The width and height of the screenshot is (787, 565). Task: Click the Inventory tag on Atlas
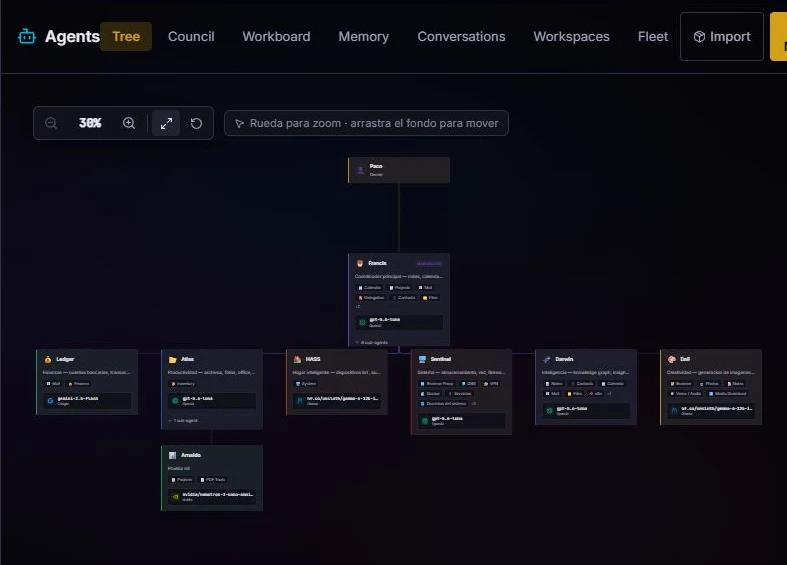tap(183, 384)
